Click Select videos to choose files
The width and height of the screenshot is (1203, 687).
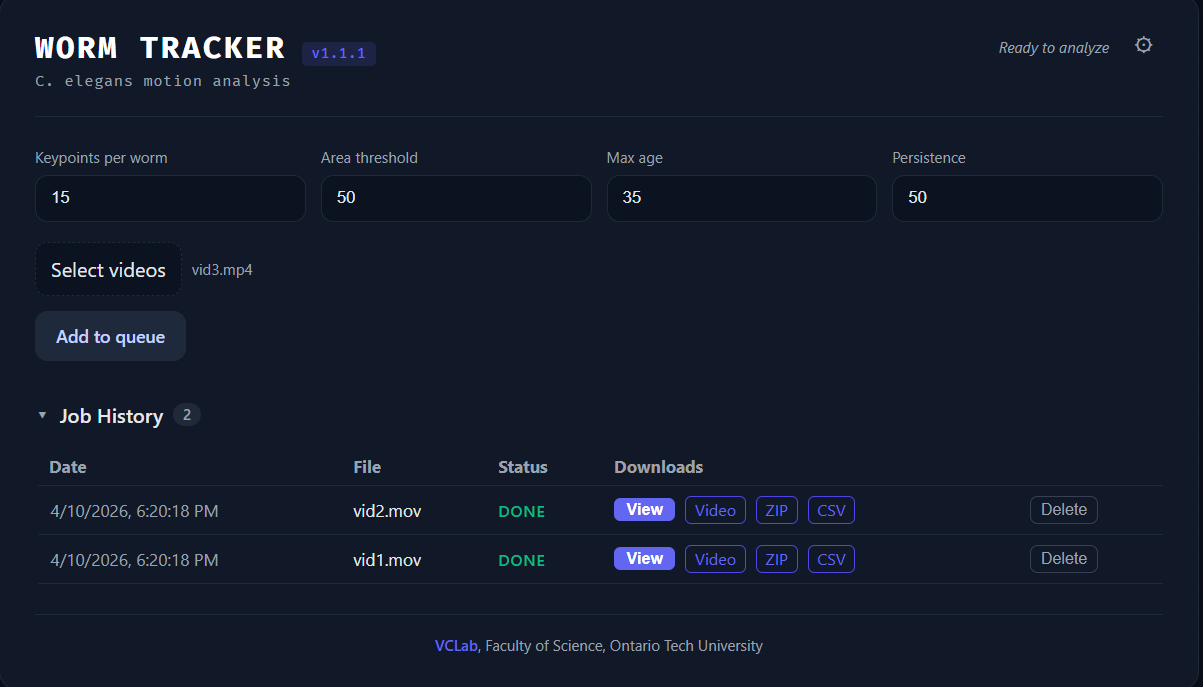coord(108,269)
